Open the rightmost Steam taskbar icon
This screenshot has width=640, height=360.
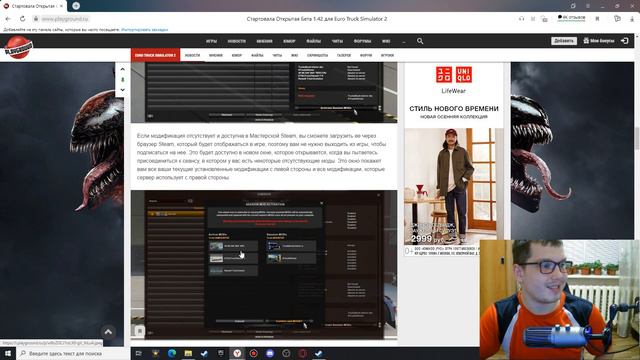(319, 353)
